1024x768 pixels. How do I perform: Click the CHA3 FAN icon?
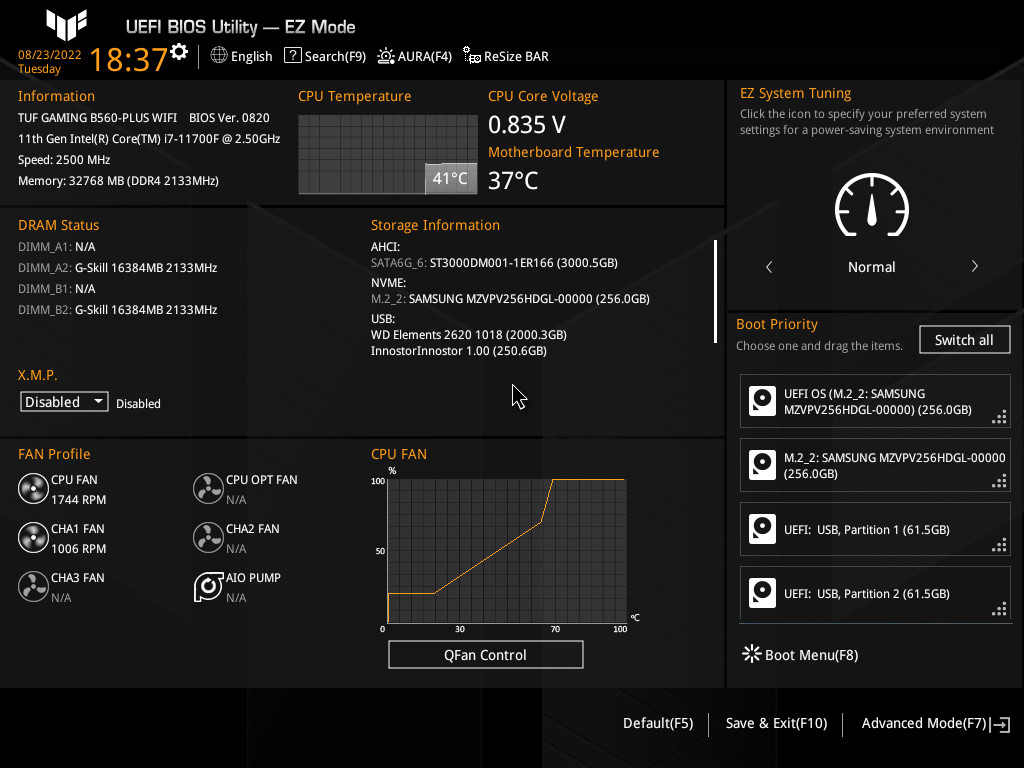coord(33,586)
